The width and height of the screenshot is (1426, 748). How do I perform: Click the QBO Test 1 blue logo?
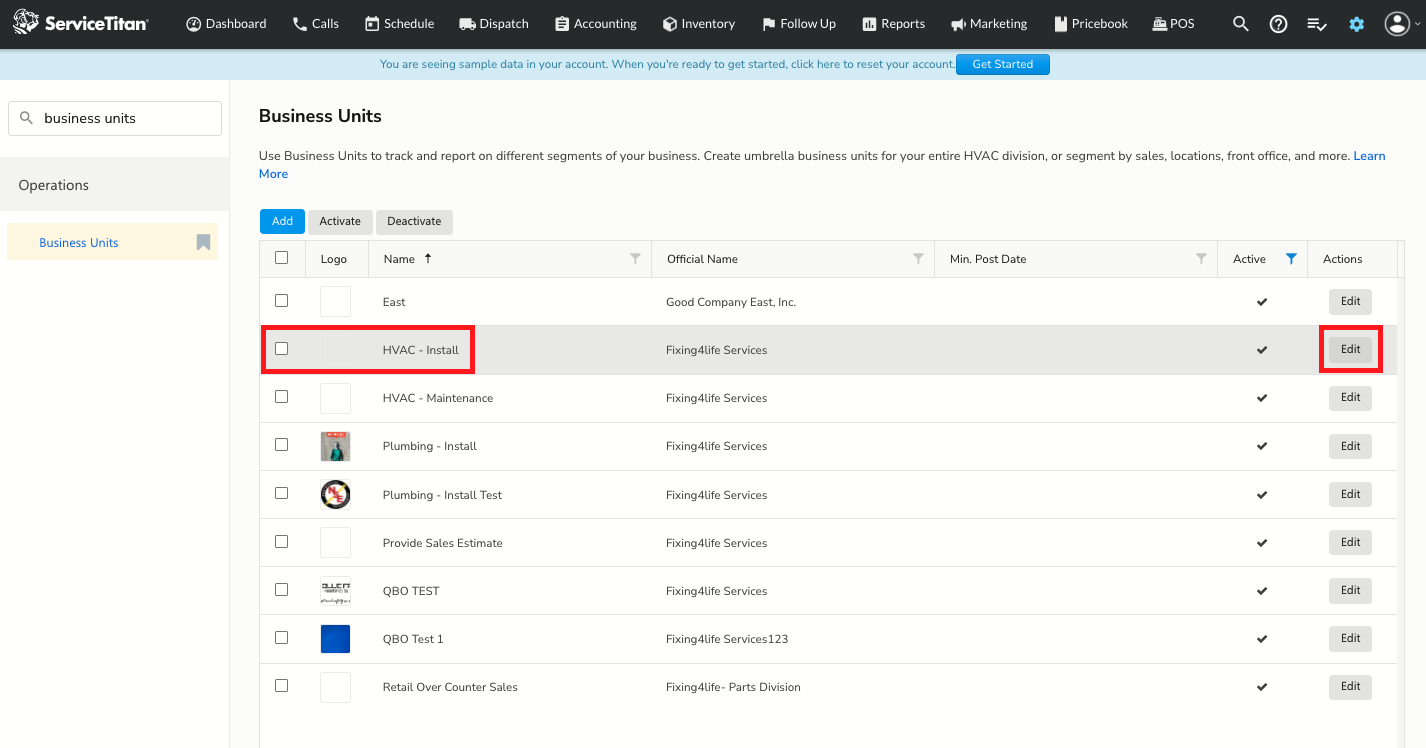[x=335, y=638]
